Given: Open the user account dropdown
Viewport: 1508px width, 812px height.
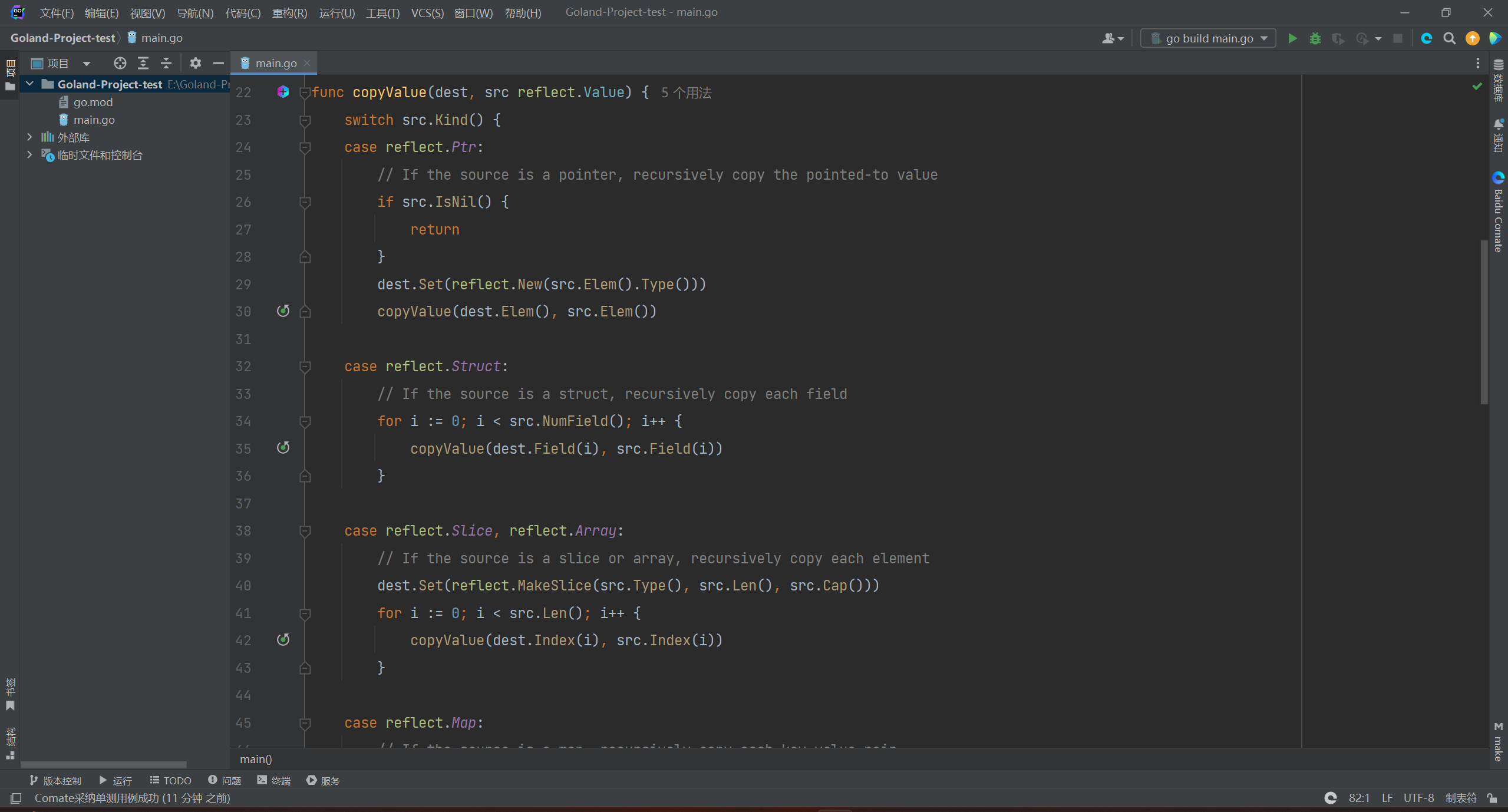Looking at the screenshot, I should [x=1113, y=38].
